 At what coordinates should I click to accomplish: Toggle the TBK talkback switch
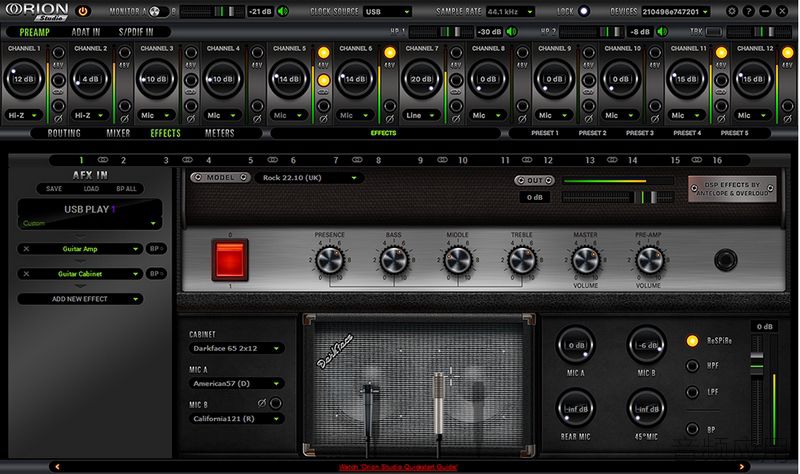(713, 32)
